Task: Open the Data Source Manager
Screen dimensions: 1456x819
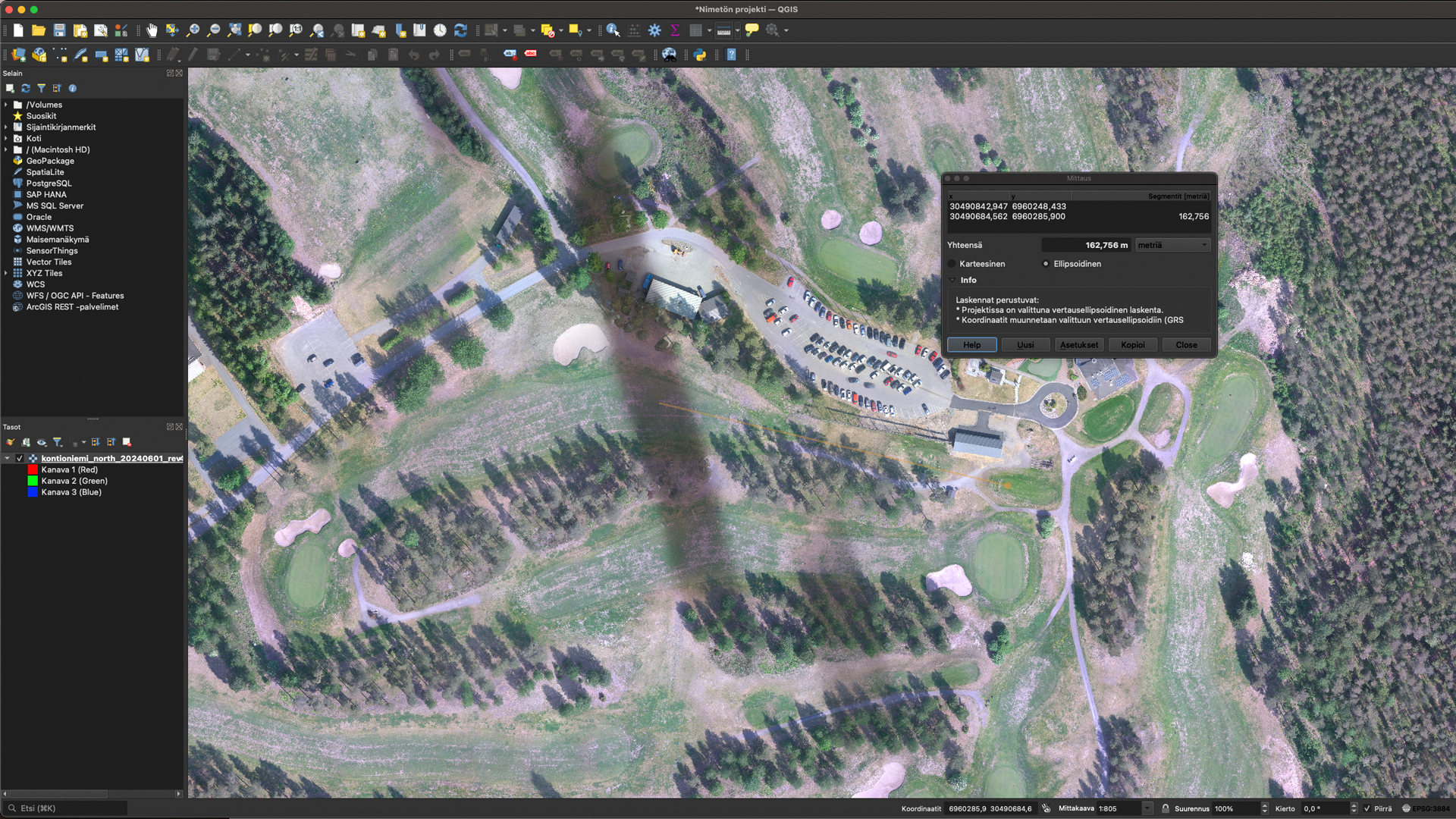Action: tap(19, 55)
